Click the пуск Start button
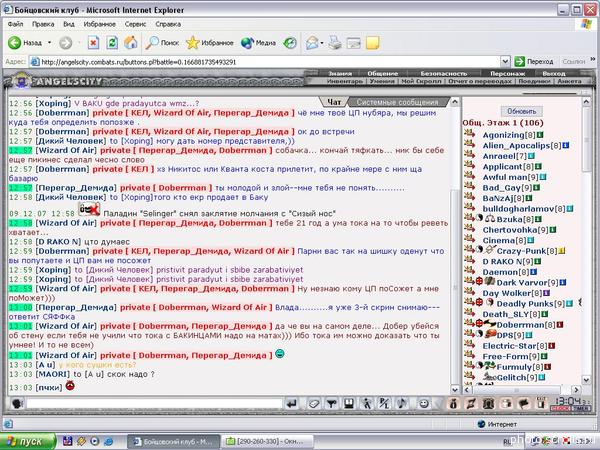This screenshot has height=450, width=600. point(27,442)
